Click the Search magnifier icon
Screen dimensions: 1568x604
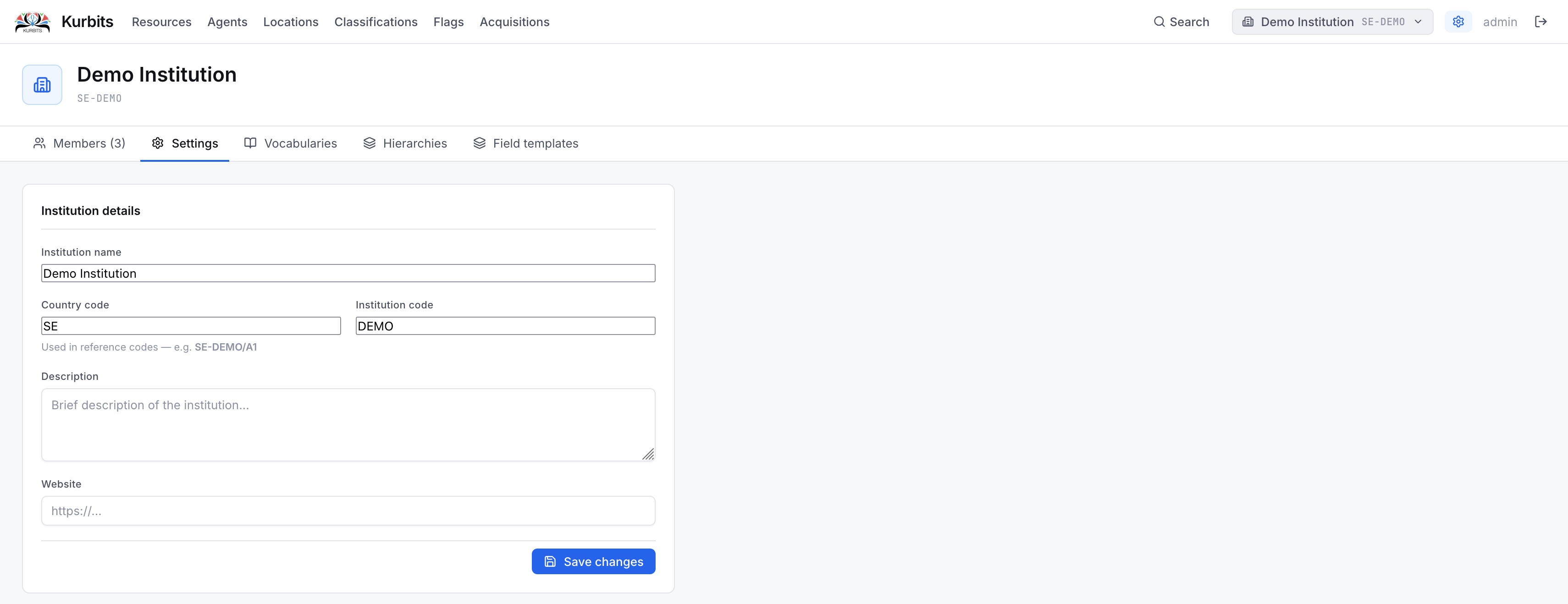coord(1159,22)
